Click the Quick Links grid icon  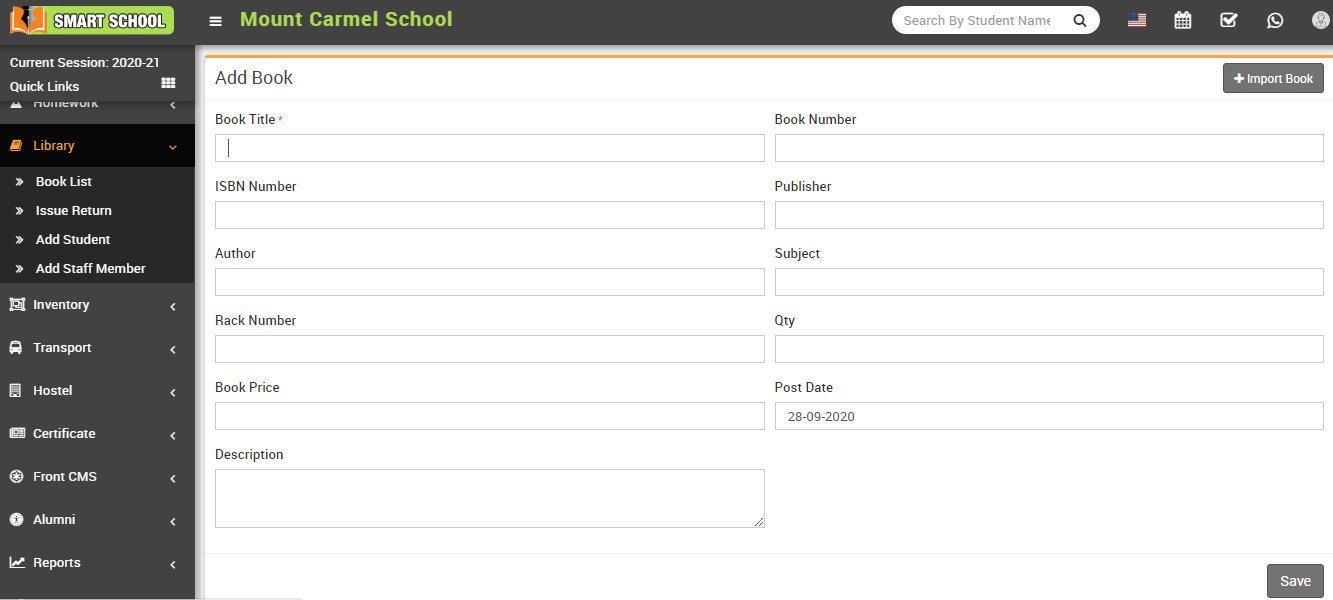point(168,83)
